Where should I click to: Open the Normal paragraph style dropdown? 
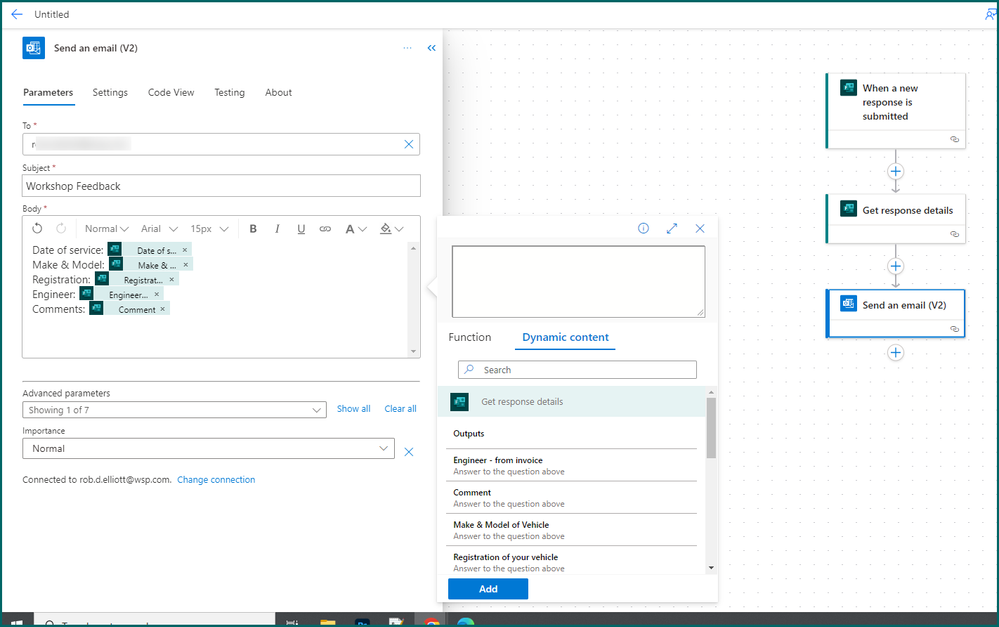[x=106, y=229]
